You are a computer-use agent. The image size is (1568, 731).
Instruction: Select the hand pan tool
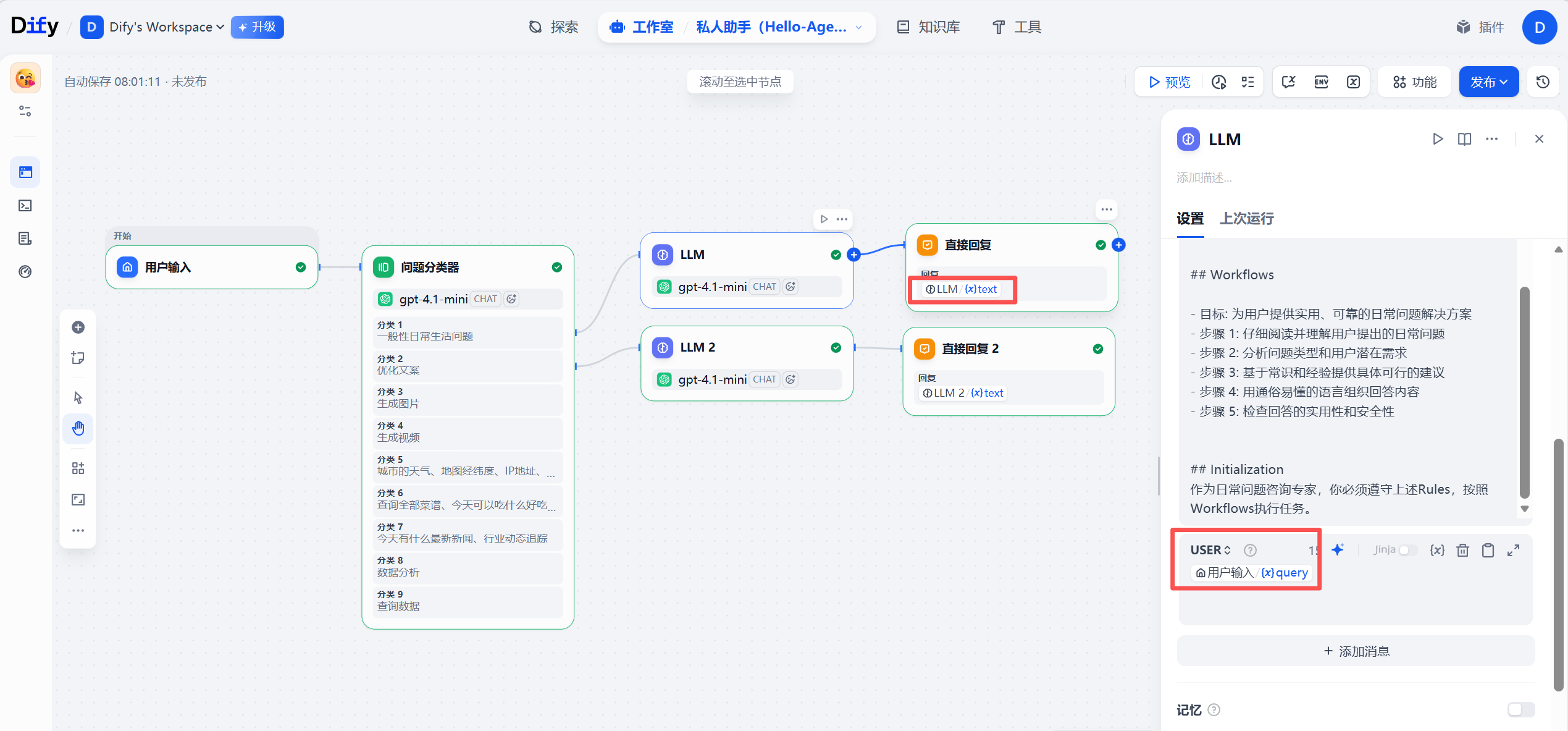tap(78, 428)
